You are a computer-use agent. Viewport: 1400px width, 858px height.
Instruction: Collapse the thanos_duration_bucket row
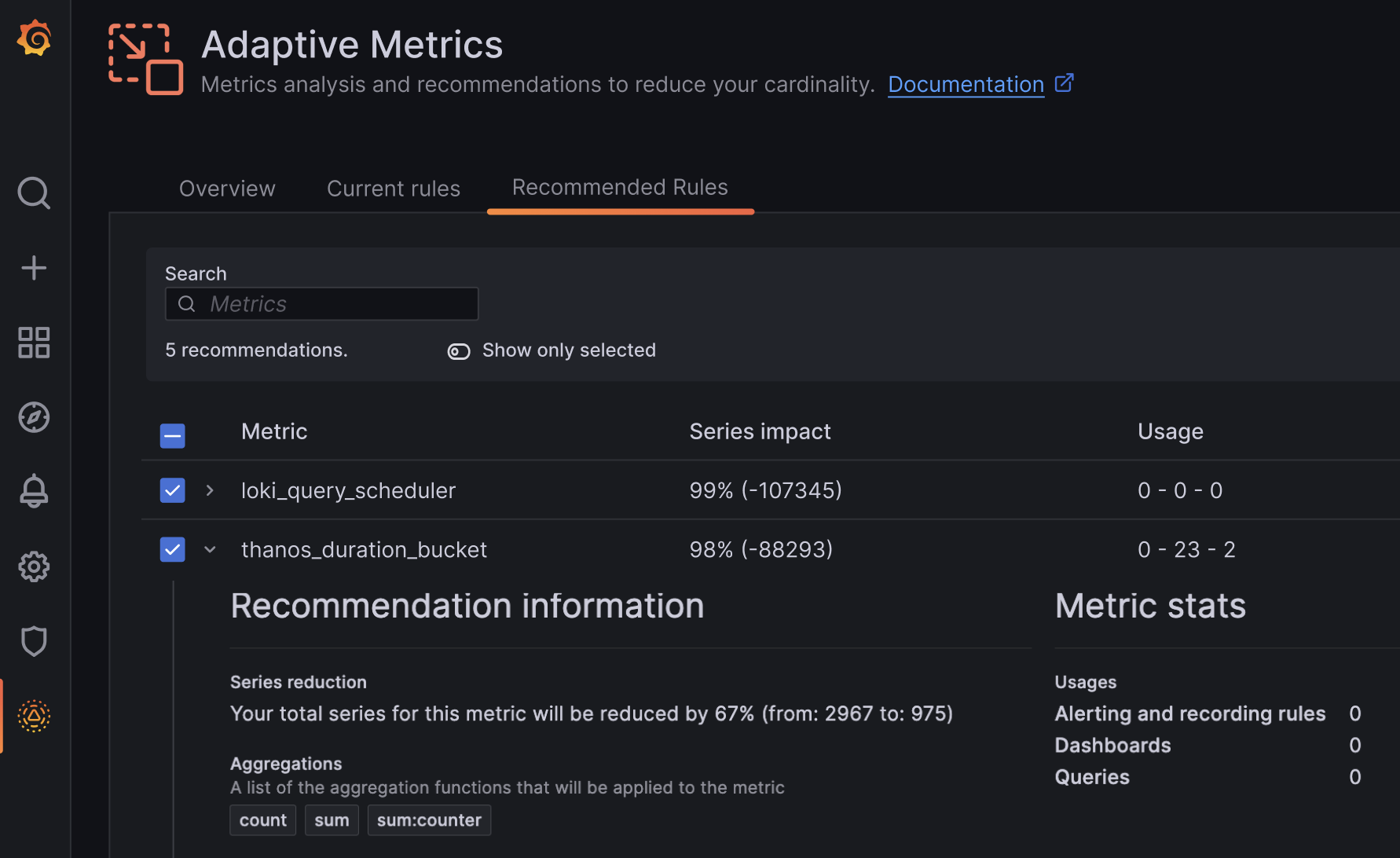click(x=210, y=549)
